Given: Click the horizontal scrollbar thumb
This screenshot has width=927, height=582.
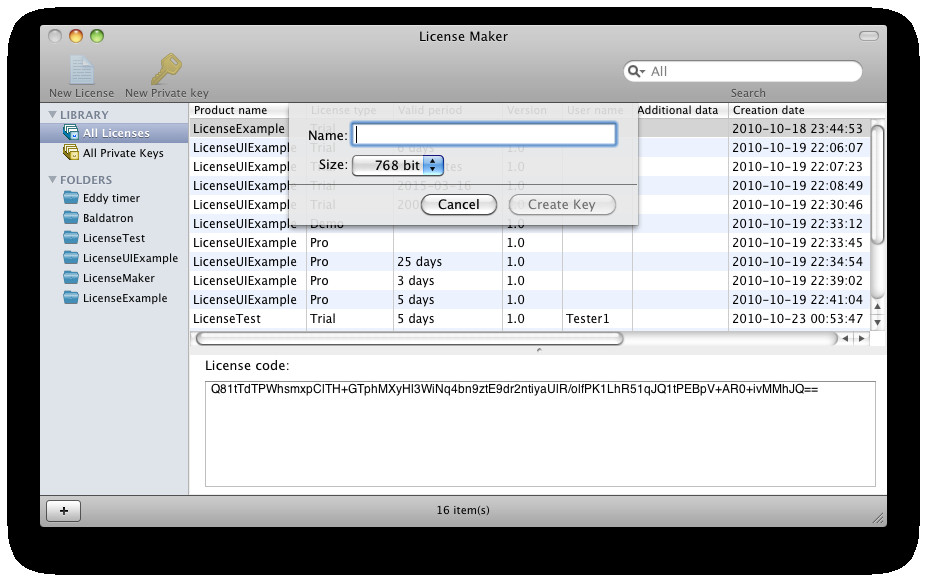Looking at the screenshot, I should coord(409,338).
